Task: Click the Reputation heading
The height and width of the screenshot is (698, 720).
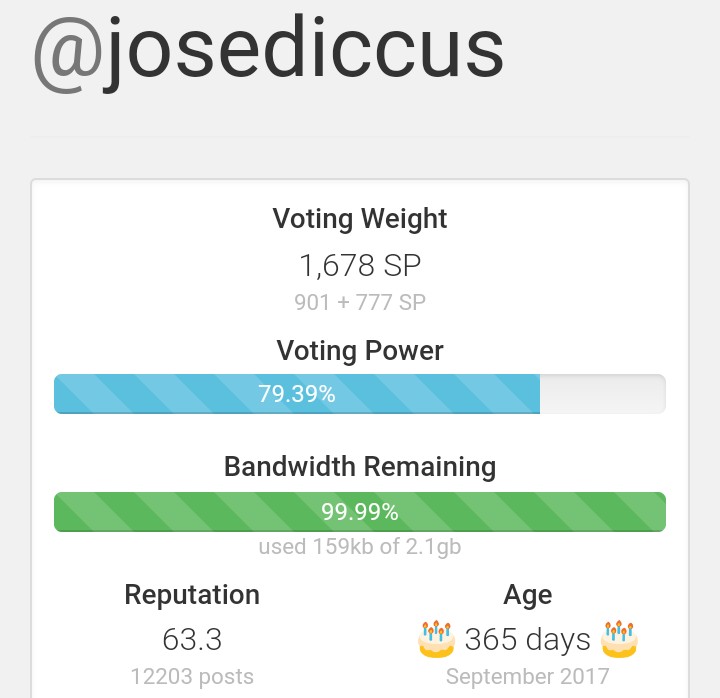Action: [192, 595]
